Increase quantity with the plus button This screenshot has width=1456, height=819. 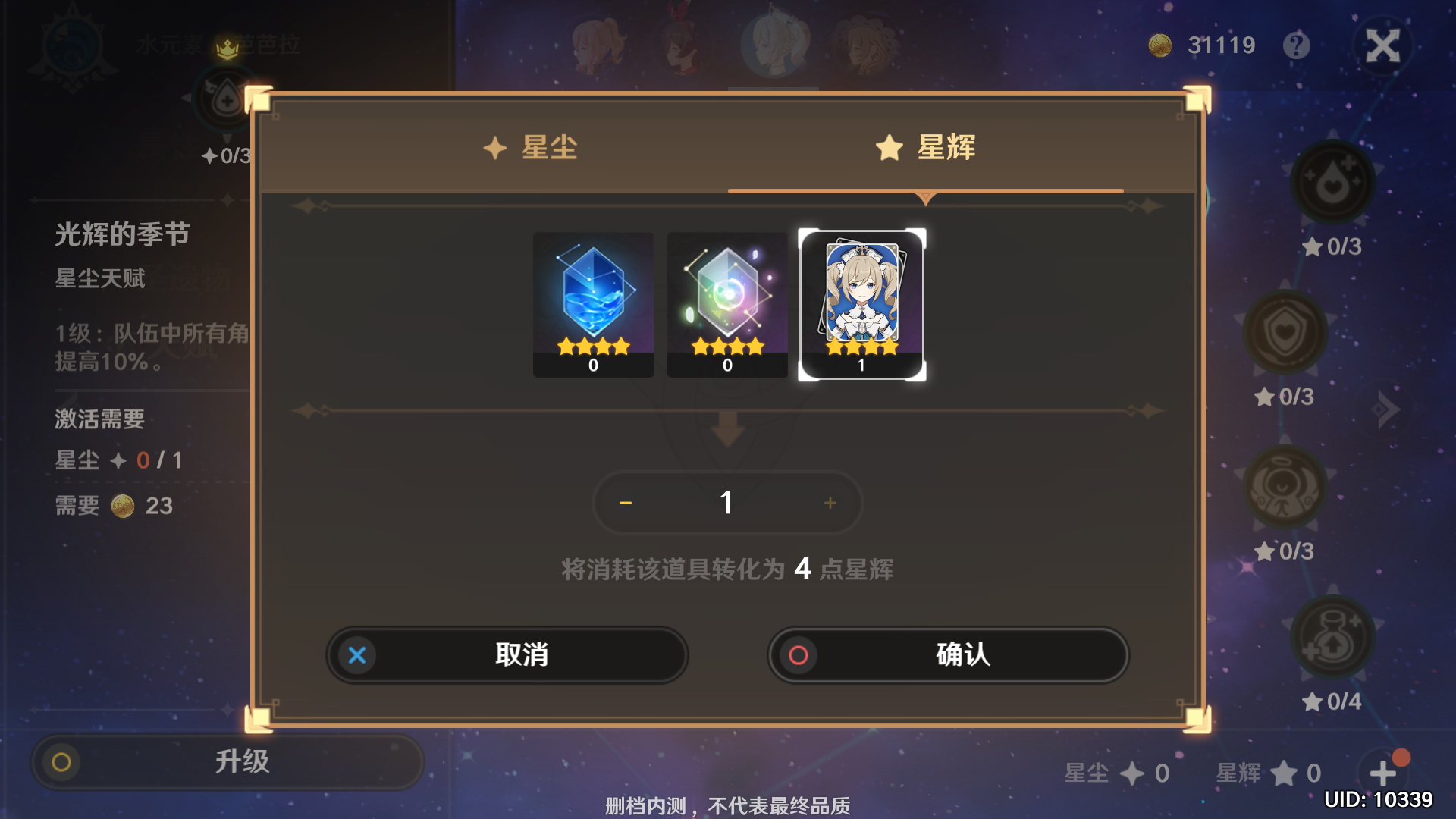point(830,503)
